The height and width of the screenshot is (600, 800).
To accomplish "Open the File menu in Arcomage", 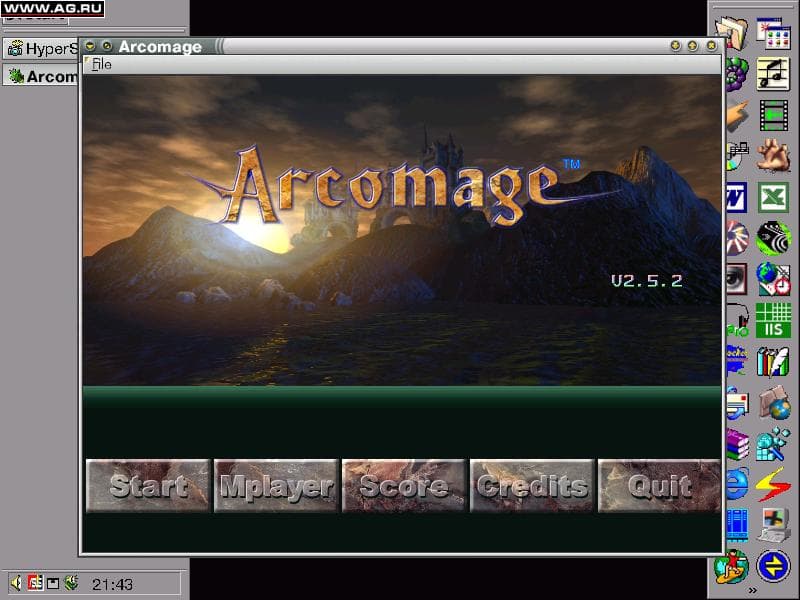I will click(102, 64).
